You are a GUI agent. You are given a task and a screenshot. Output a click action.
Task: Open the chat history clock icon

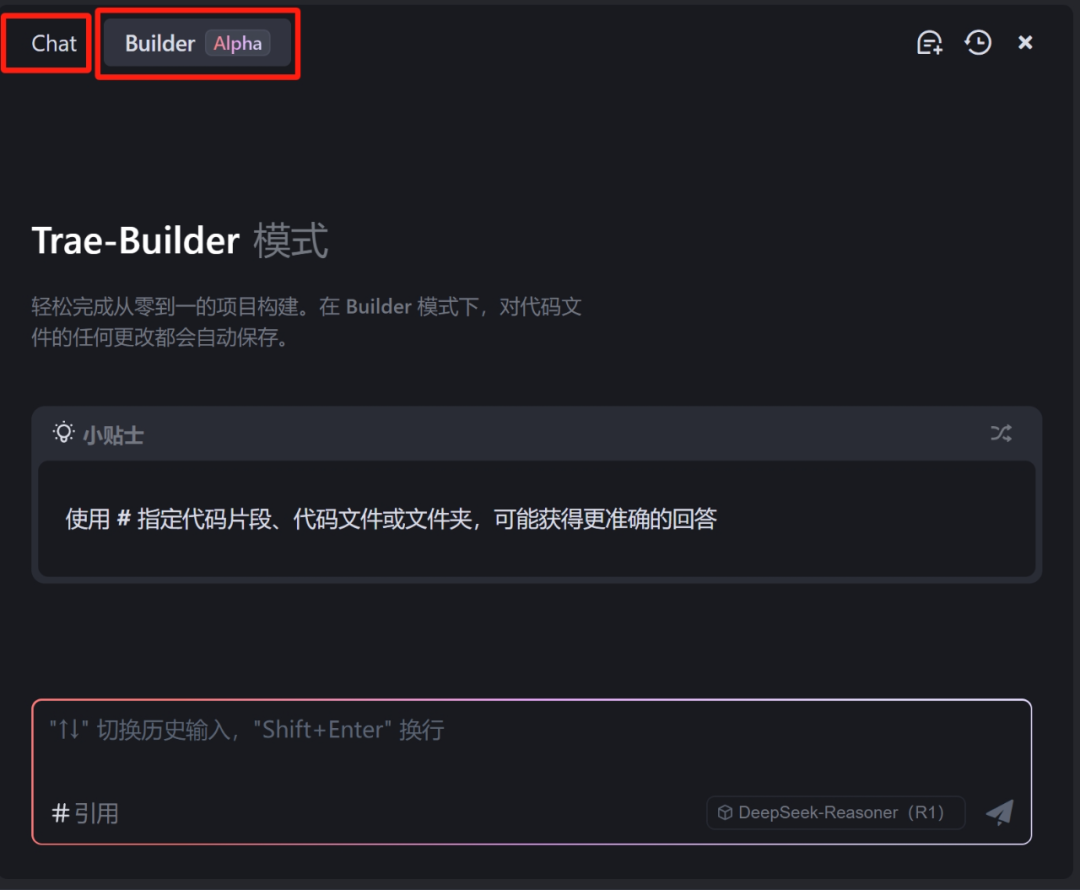977,43
